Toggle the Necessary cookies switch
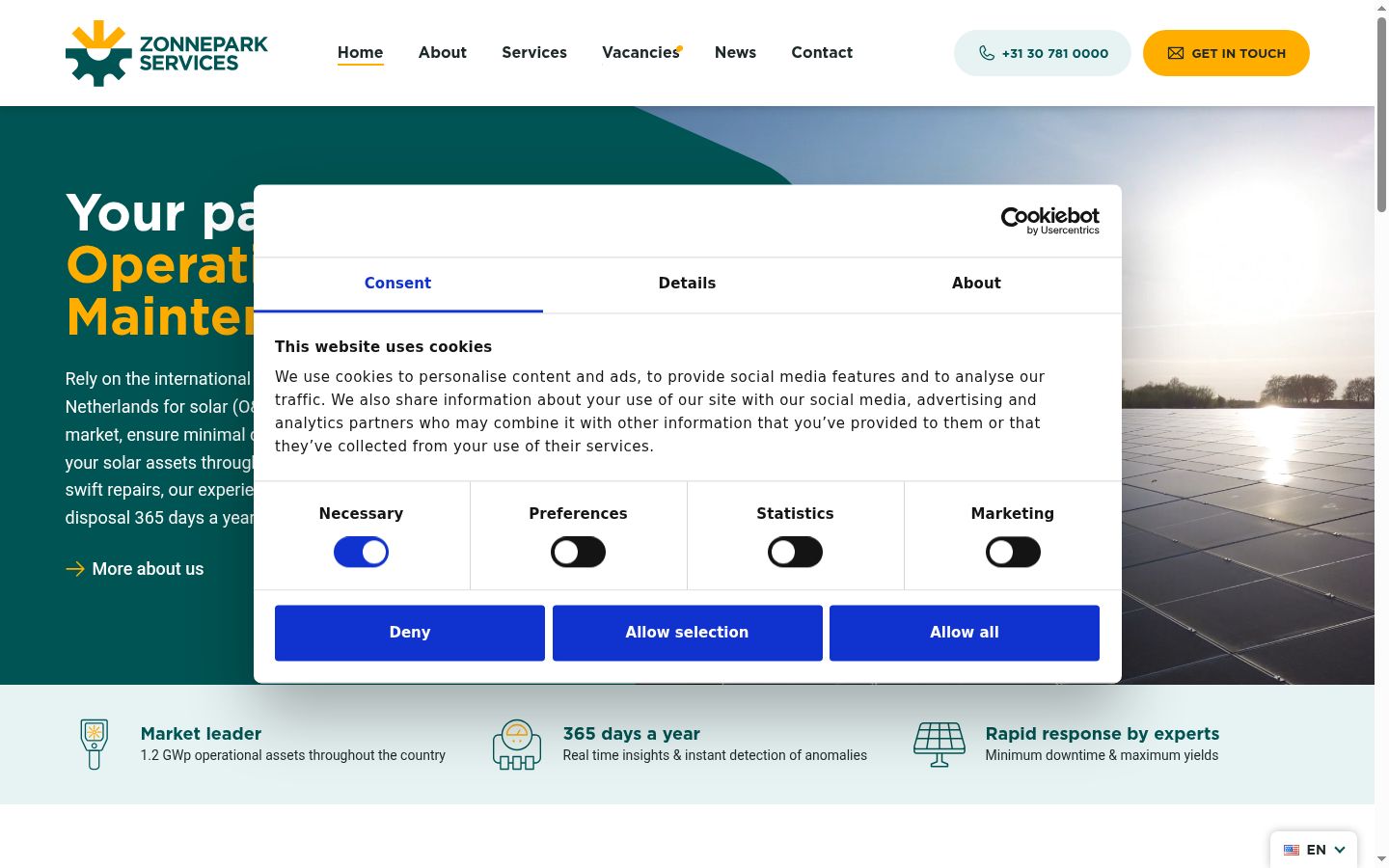1389x868 pixels. tap(361, 553)
